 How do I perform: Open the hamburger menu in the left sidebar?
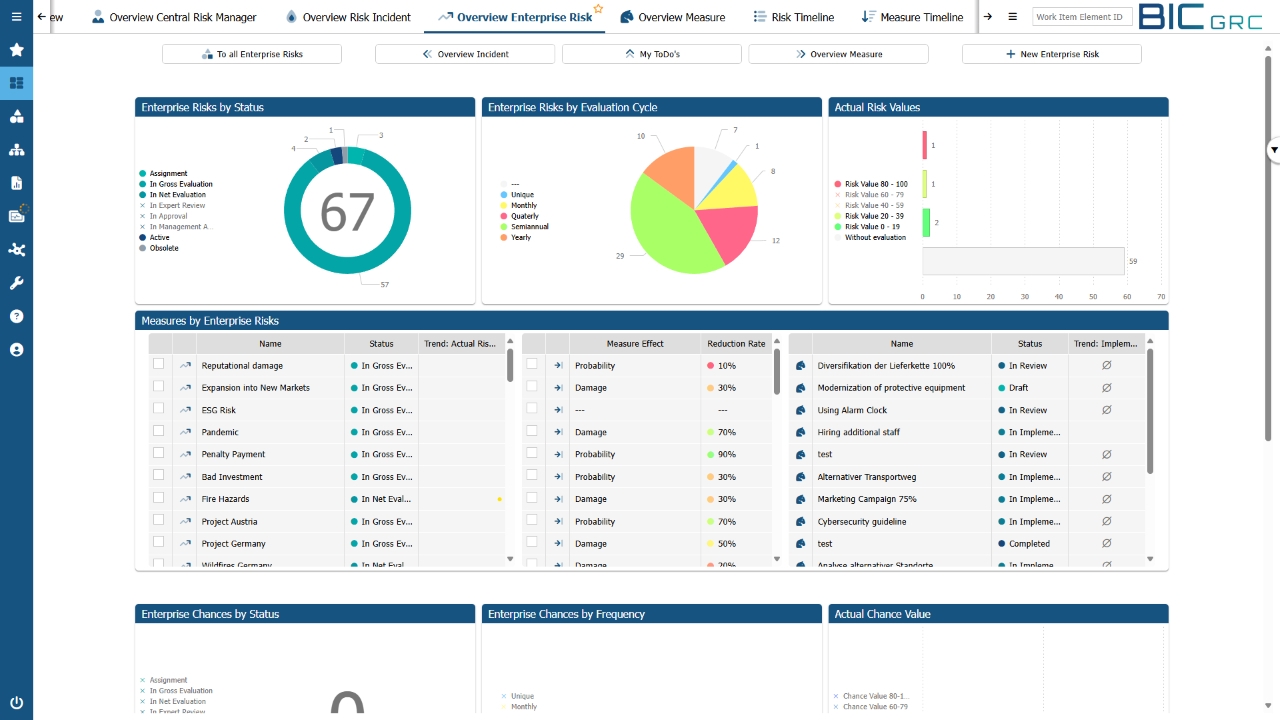coord(16,17)
